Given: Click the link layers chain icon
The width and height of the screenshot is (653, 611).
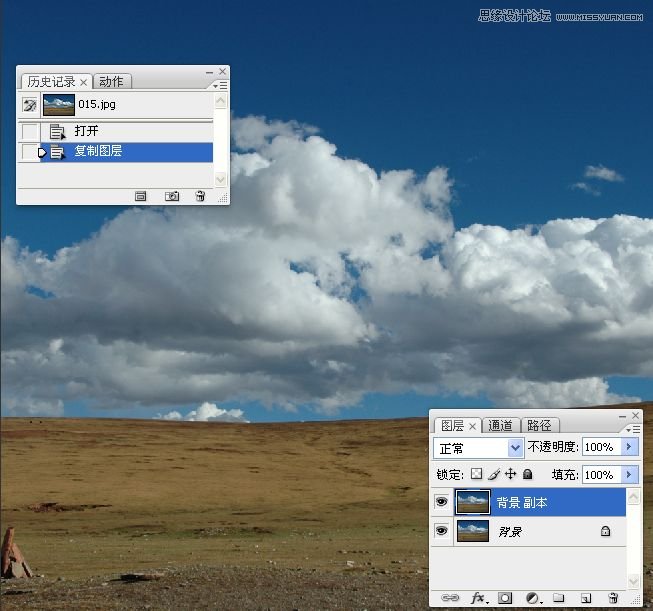Looking at the screenshot, I should [449, 598].
